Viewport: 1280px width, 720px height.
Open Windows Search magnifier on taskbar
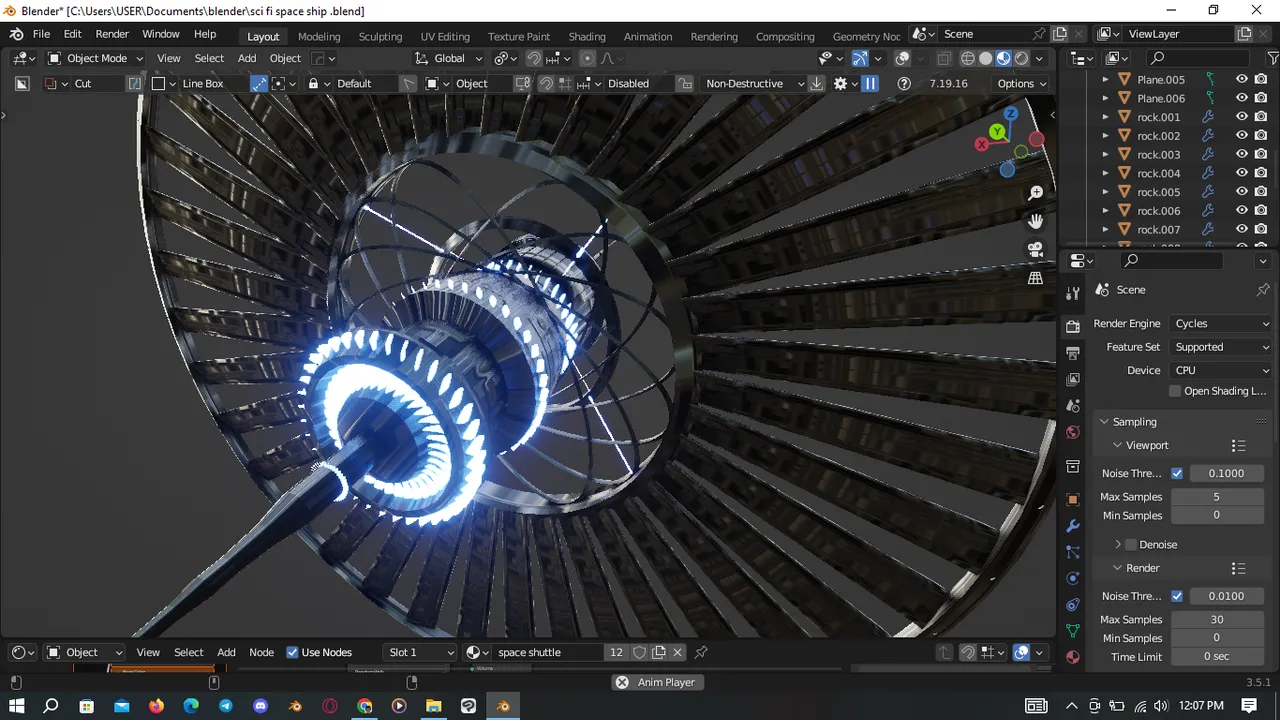[x=51, y=706]
